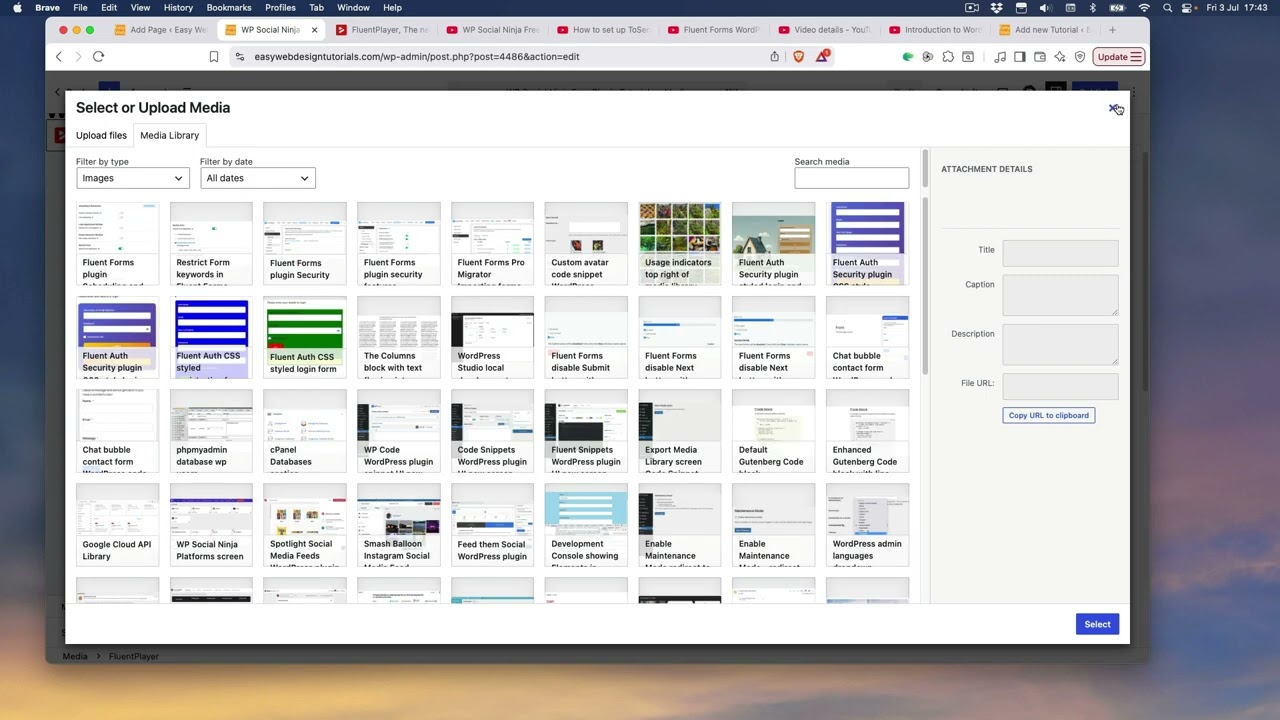The image size is (1280, 720).
Task: Click the File URL field
Action: [x=1060, y=386]
